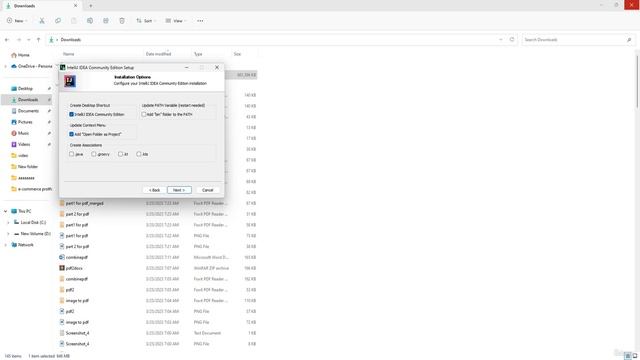
Task: Go forward with Explorer's forward arrow
Action: click(18, 40)
